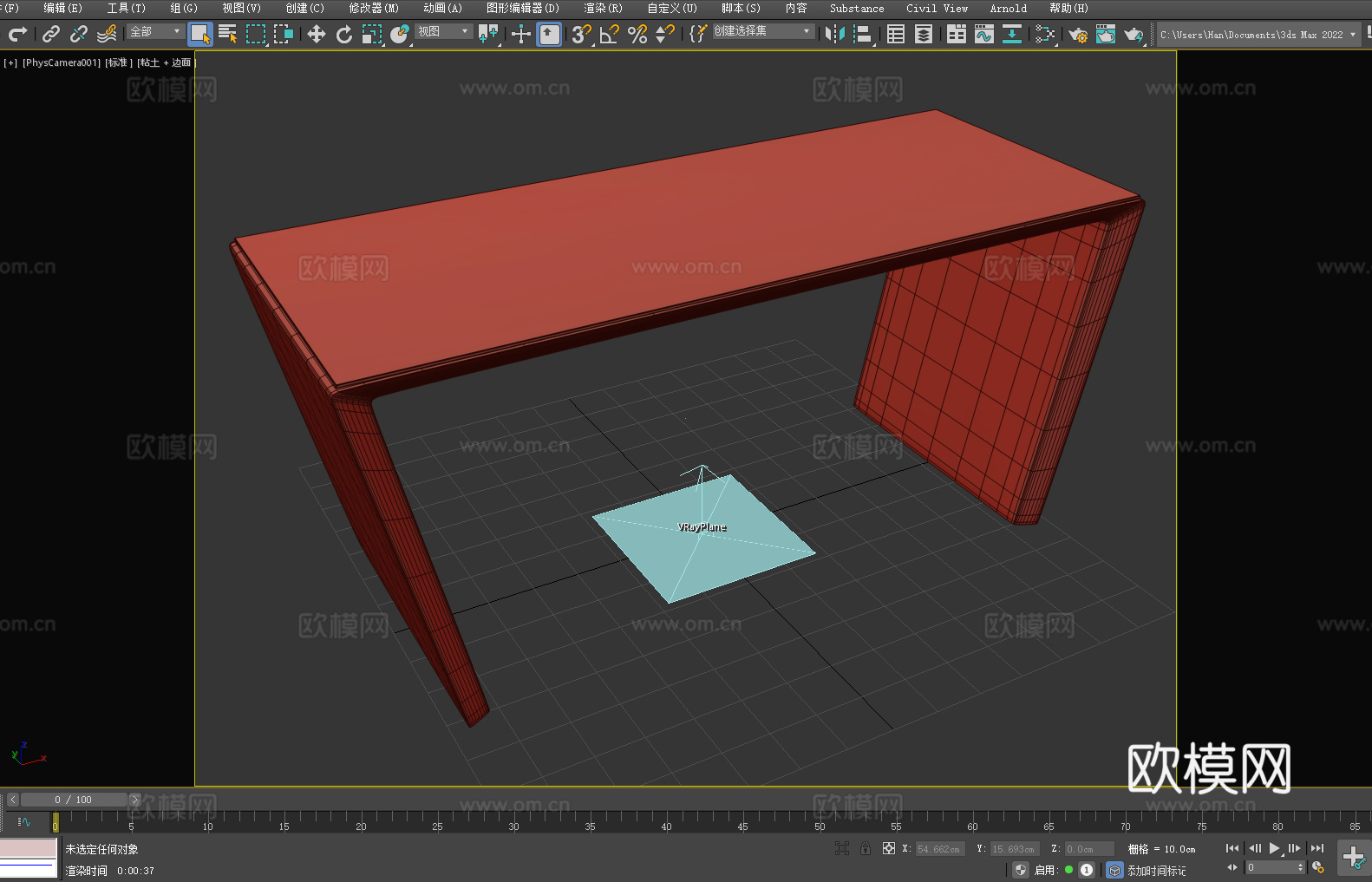Click viewport [+] general menu label

10,62
